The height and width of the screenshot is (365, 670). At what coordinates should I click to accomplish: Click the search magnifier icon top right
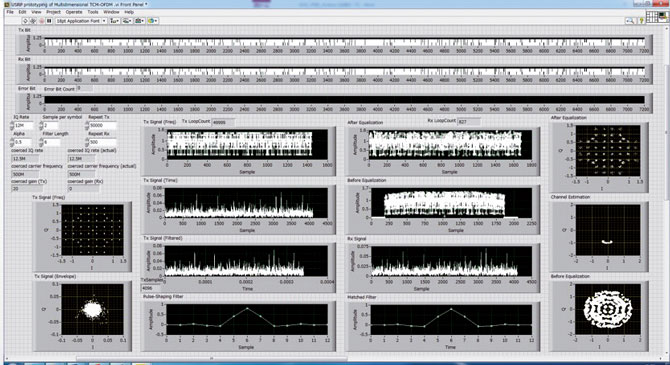(629, 21)
